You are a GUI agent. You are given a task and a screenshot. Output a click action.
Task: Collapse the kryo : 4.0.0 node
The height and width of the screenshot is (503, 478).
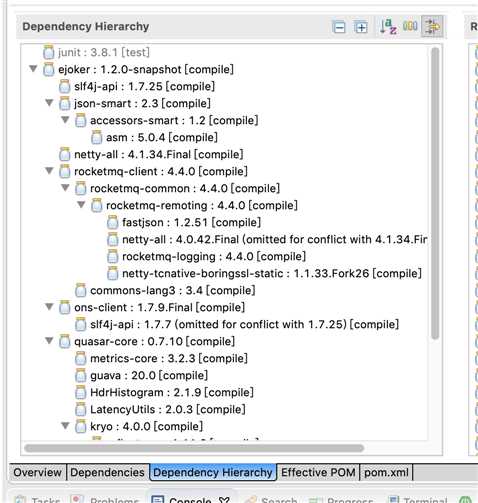coord(65,426)
